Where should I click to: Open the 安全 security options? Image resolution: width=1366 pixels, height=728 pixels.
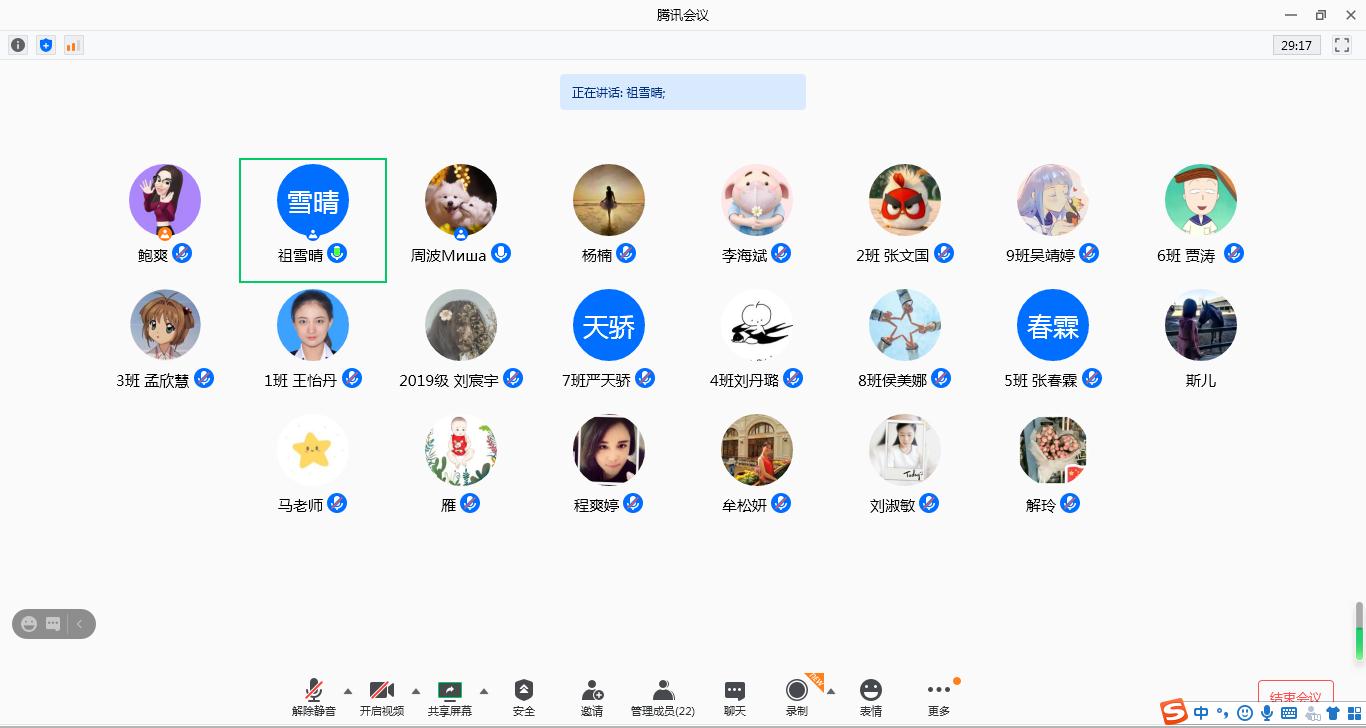pos(524,698)
